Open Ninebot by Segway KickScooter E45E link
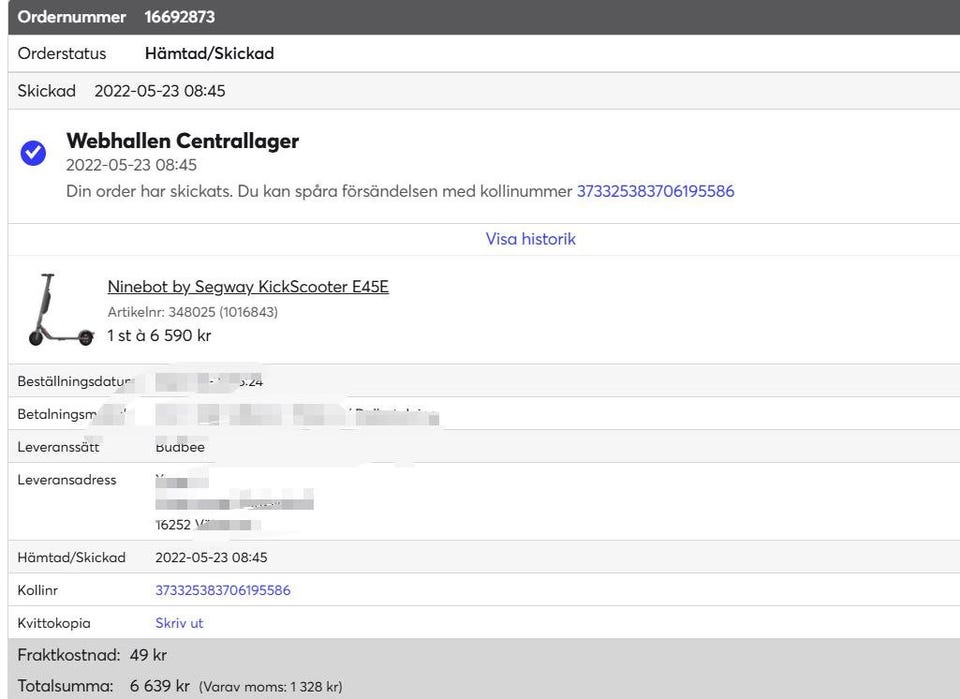This screenshot has height=699, width=960. point(248,286)
